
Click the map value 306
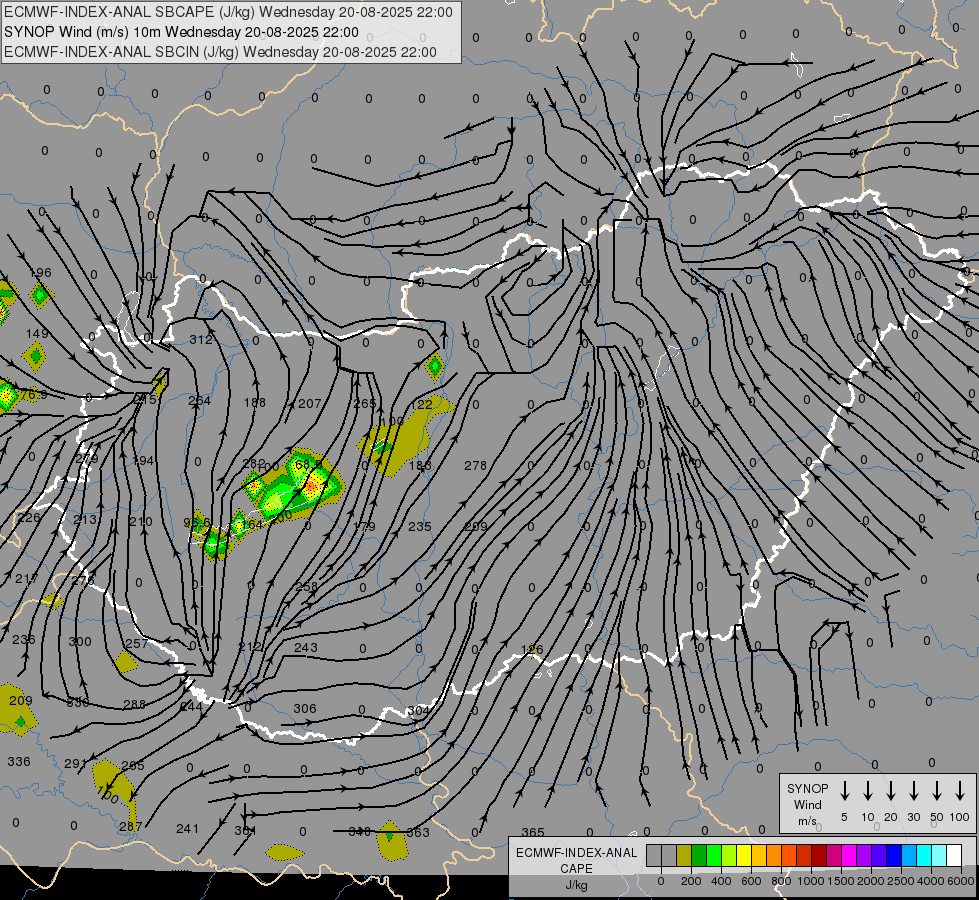tap(305, 709)
